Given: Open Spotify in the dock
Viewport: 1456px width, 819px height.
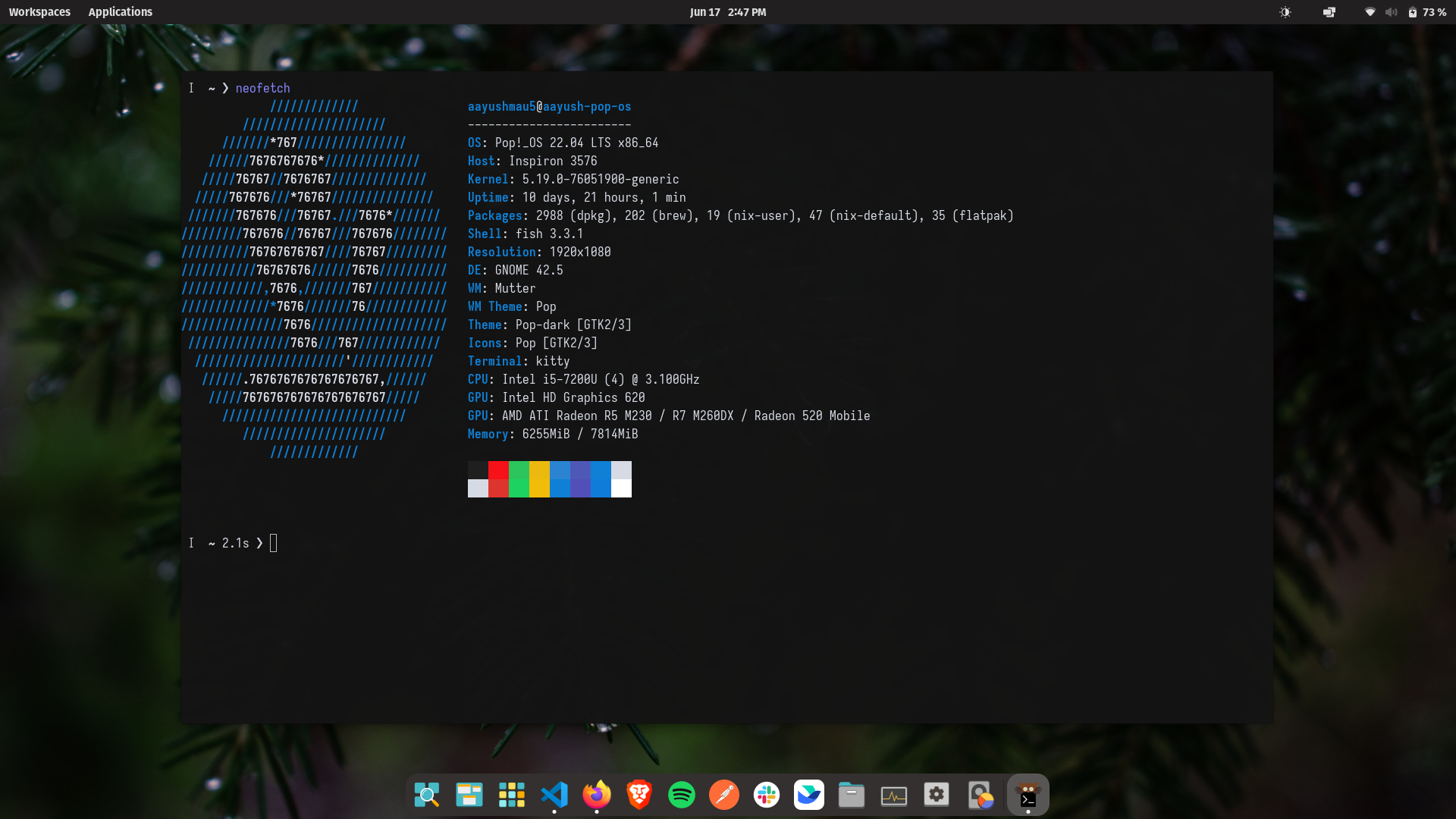Looking at the screenshot, I should pos(682,795).
